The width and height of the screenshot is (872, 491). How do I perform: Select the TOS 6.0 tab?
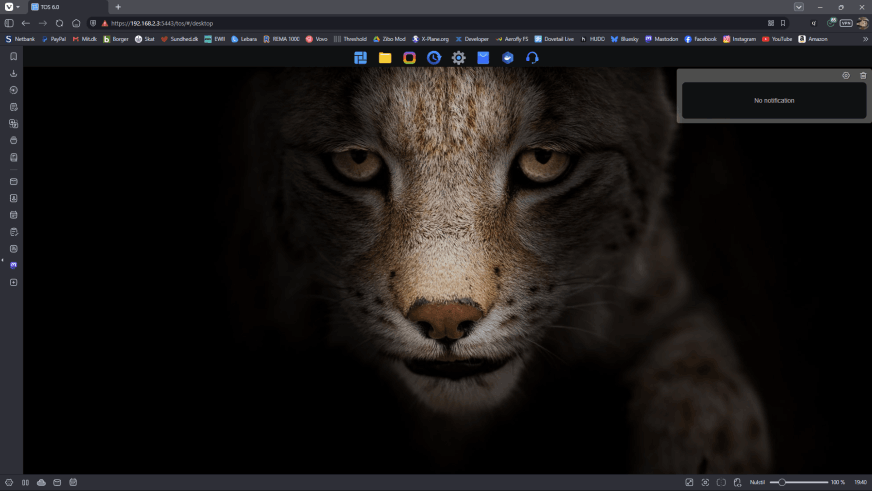pyautogui.click(x=68, y=7)
